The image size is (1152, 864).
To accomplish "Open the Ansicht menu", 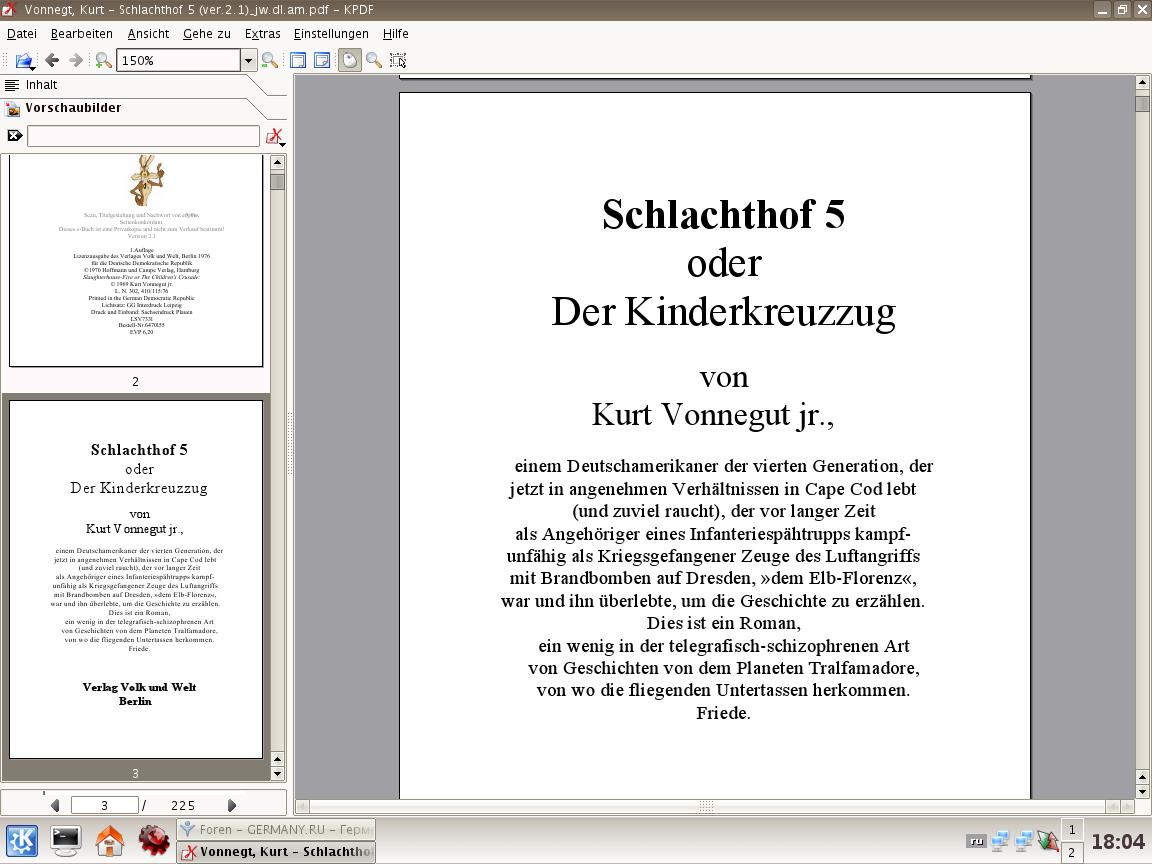I will coord(148,34).
